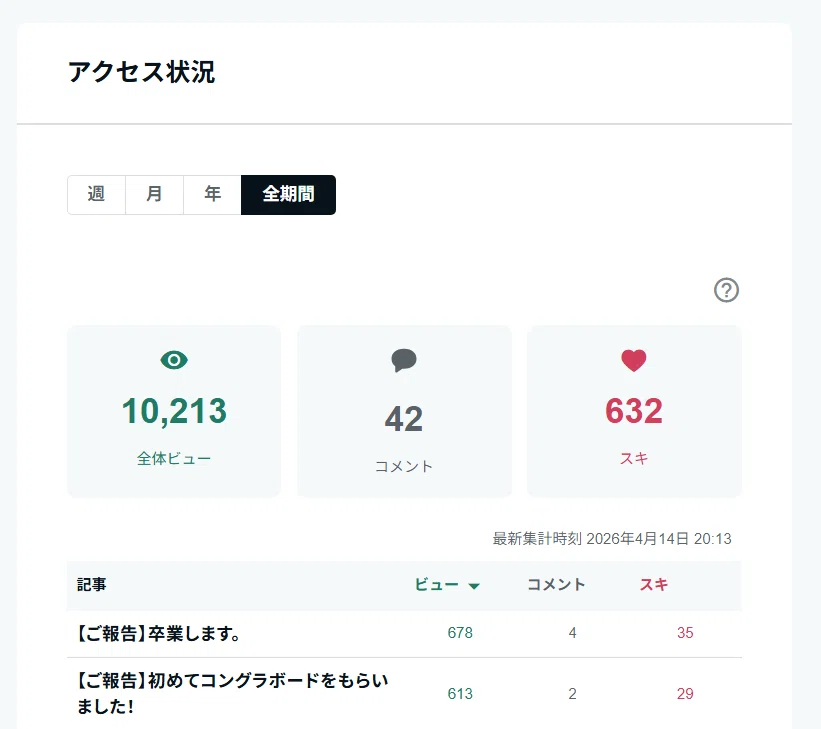
Task: Click the comment speech bubble icon
Action: tap(404, 360)
